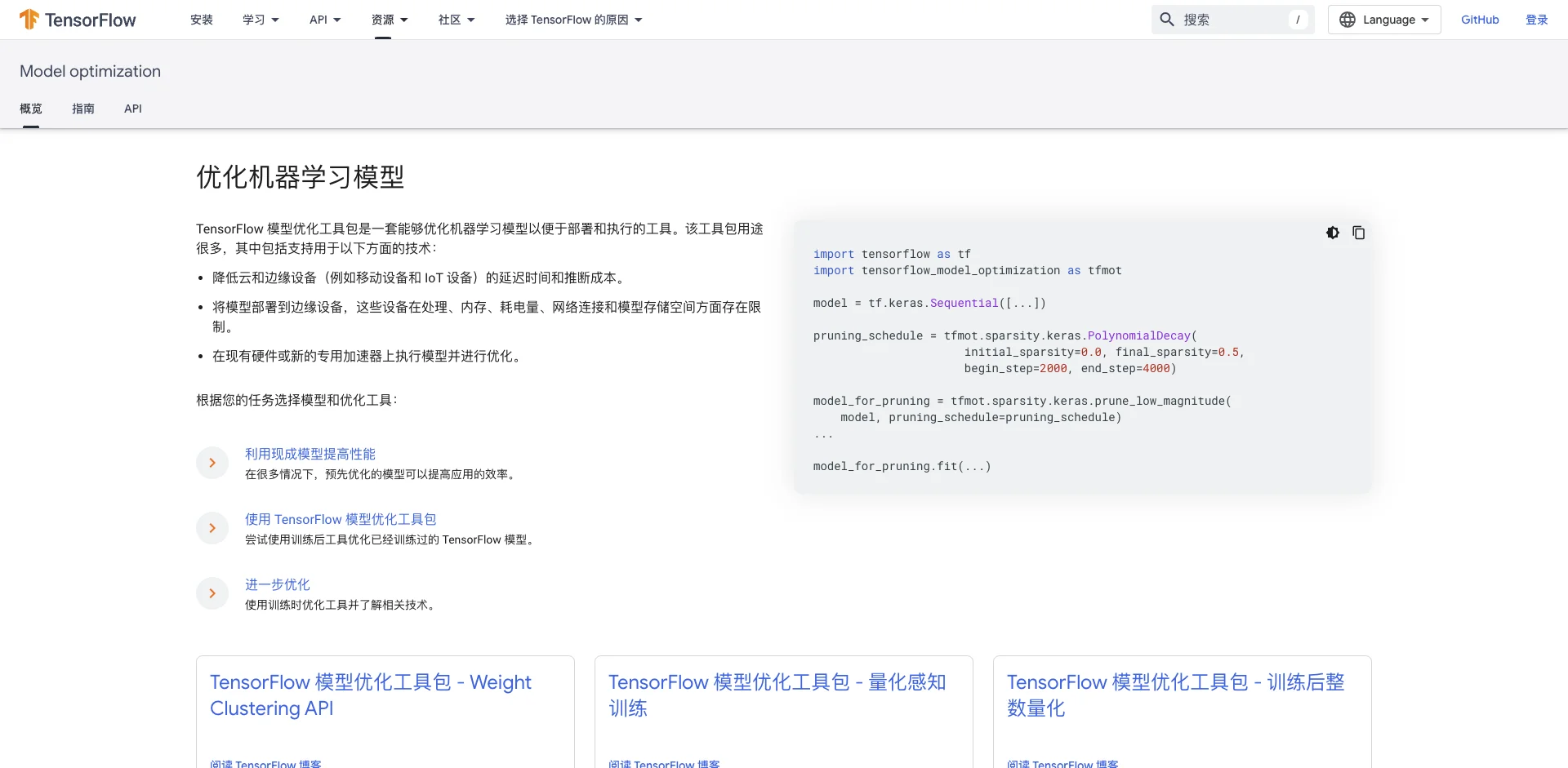1568x768 pixels.
Task: Copy the code sample icon
Action: [1359, 233]
